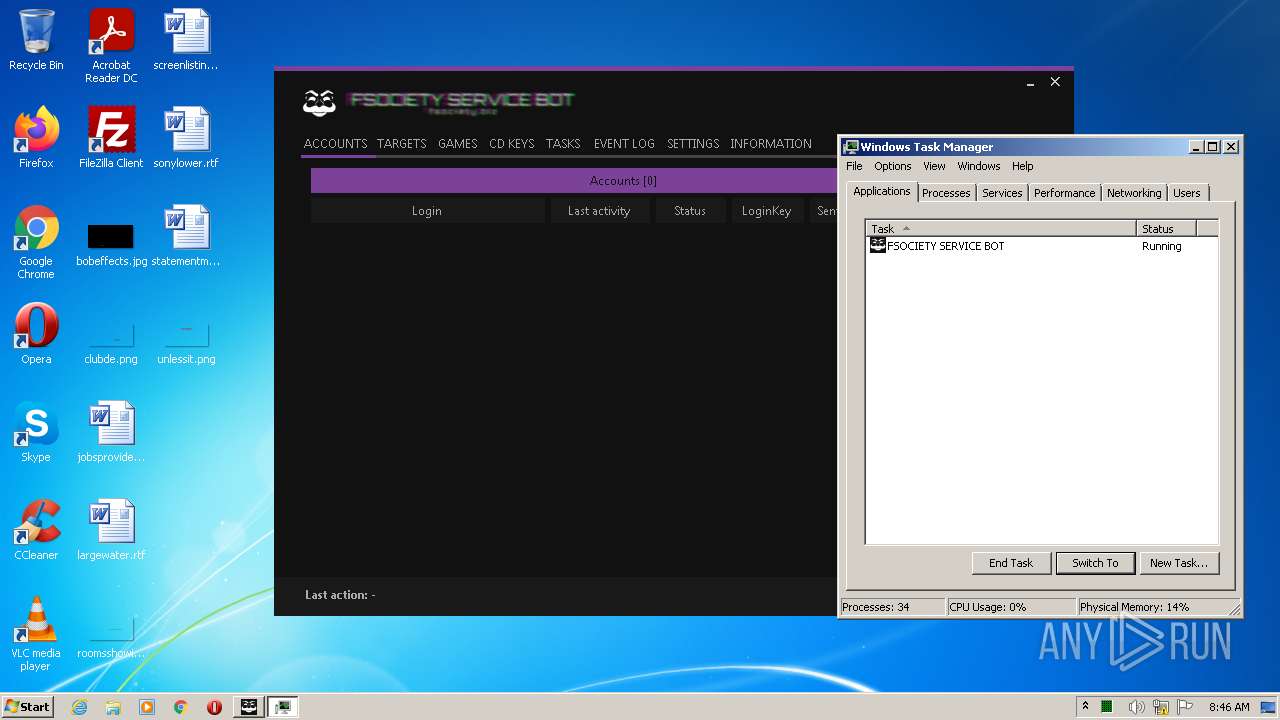Click End Task button
Viewport: 1280px width, 720px height.
click(x=1011, y=563)
